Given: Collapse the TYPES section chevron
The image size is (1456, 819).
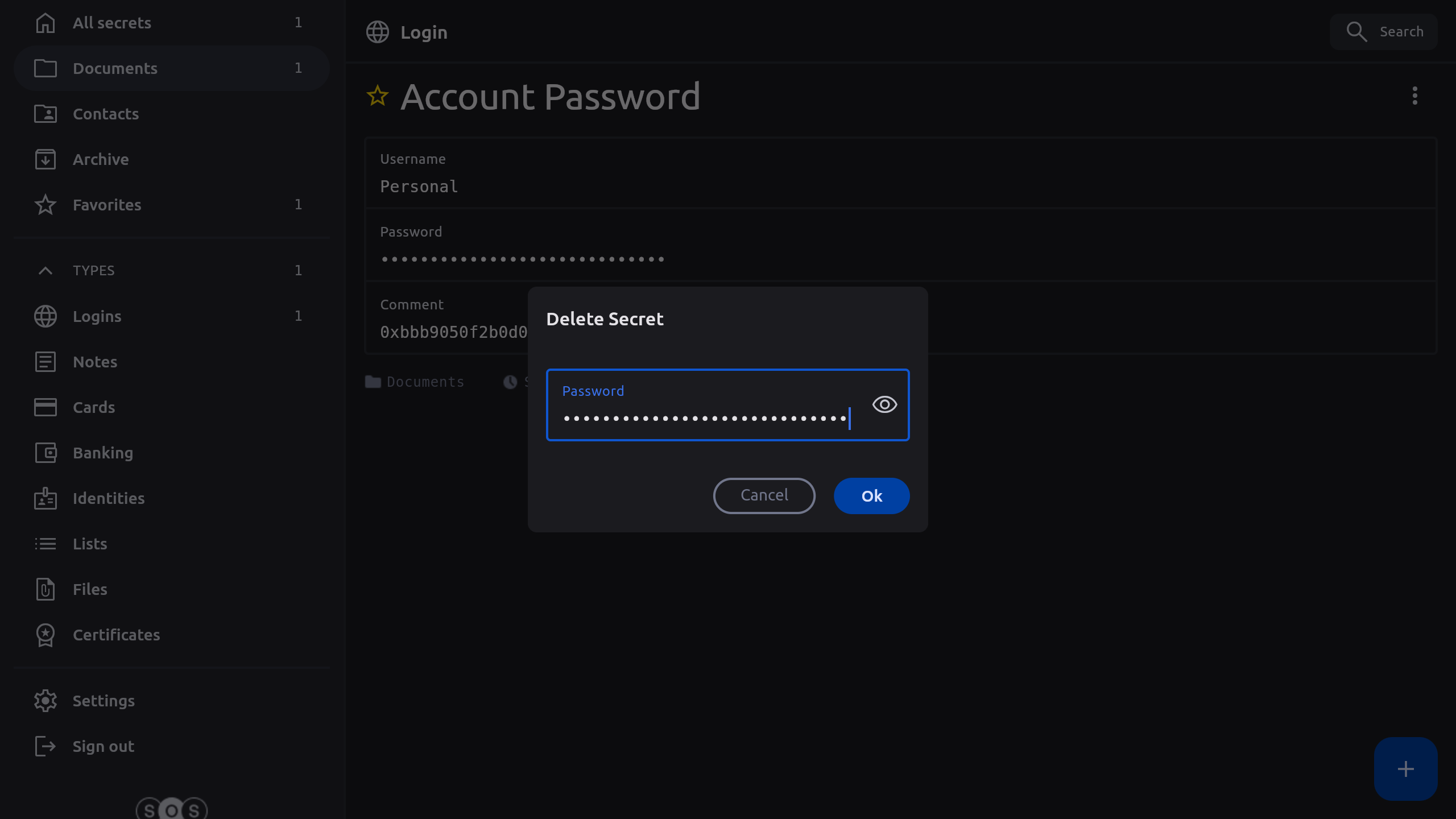Looking at the screenshot, I should pos(45,271).
